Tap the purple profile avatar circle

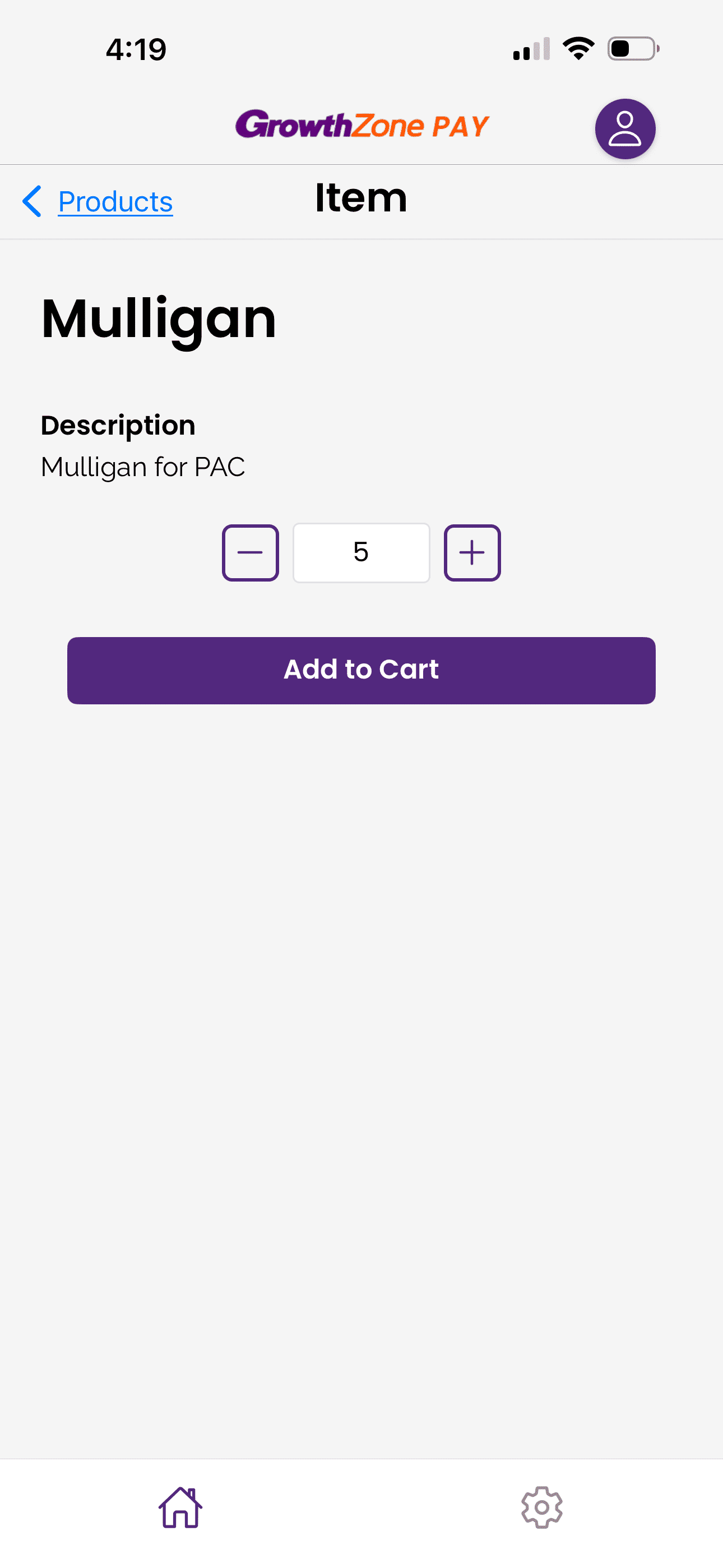coord(624,127)
